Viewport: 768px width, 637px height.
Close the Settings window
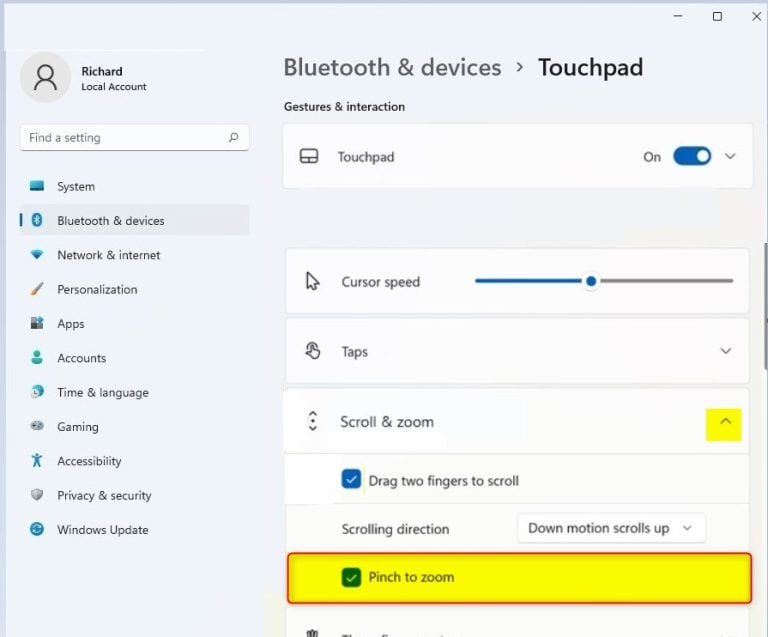pos(756,16)
